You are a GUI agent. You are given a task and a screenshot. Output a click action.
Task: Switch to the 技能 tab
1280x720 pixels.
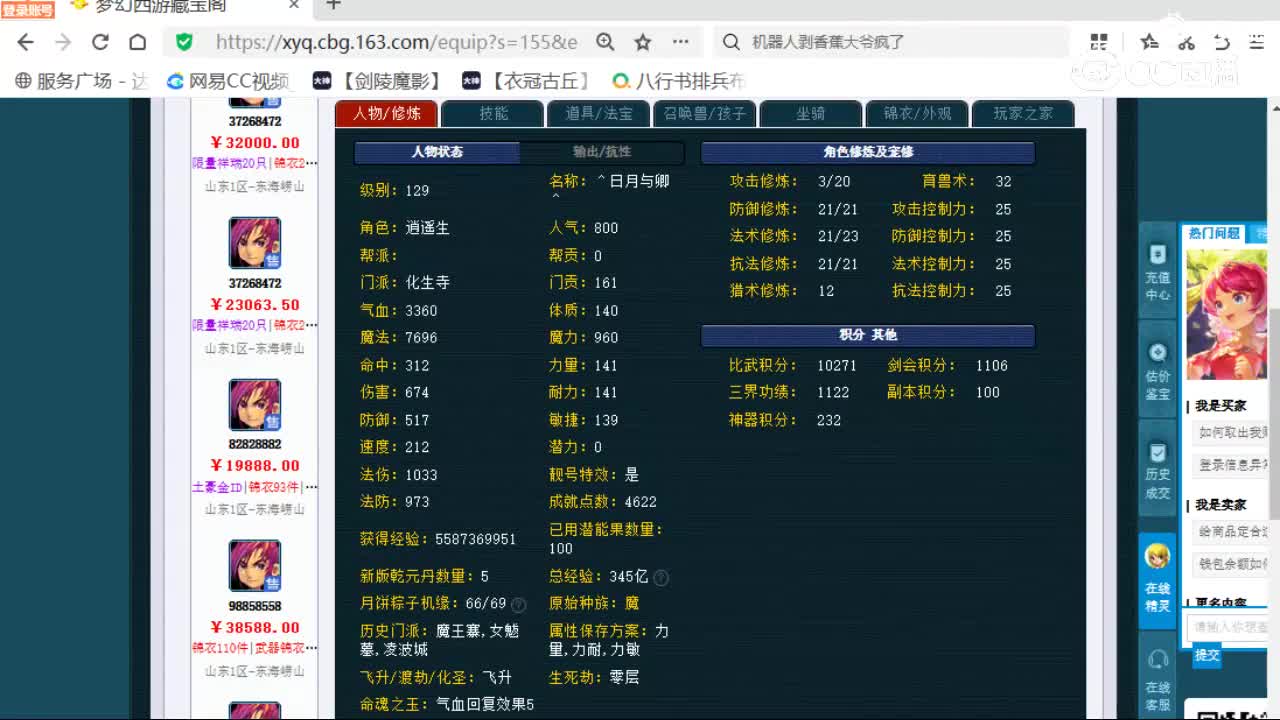493,113
